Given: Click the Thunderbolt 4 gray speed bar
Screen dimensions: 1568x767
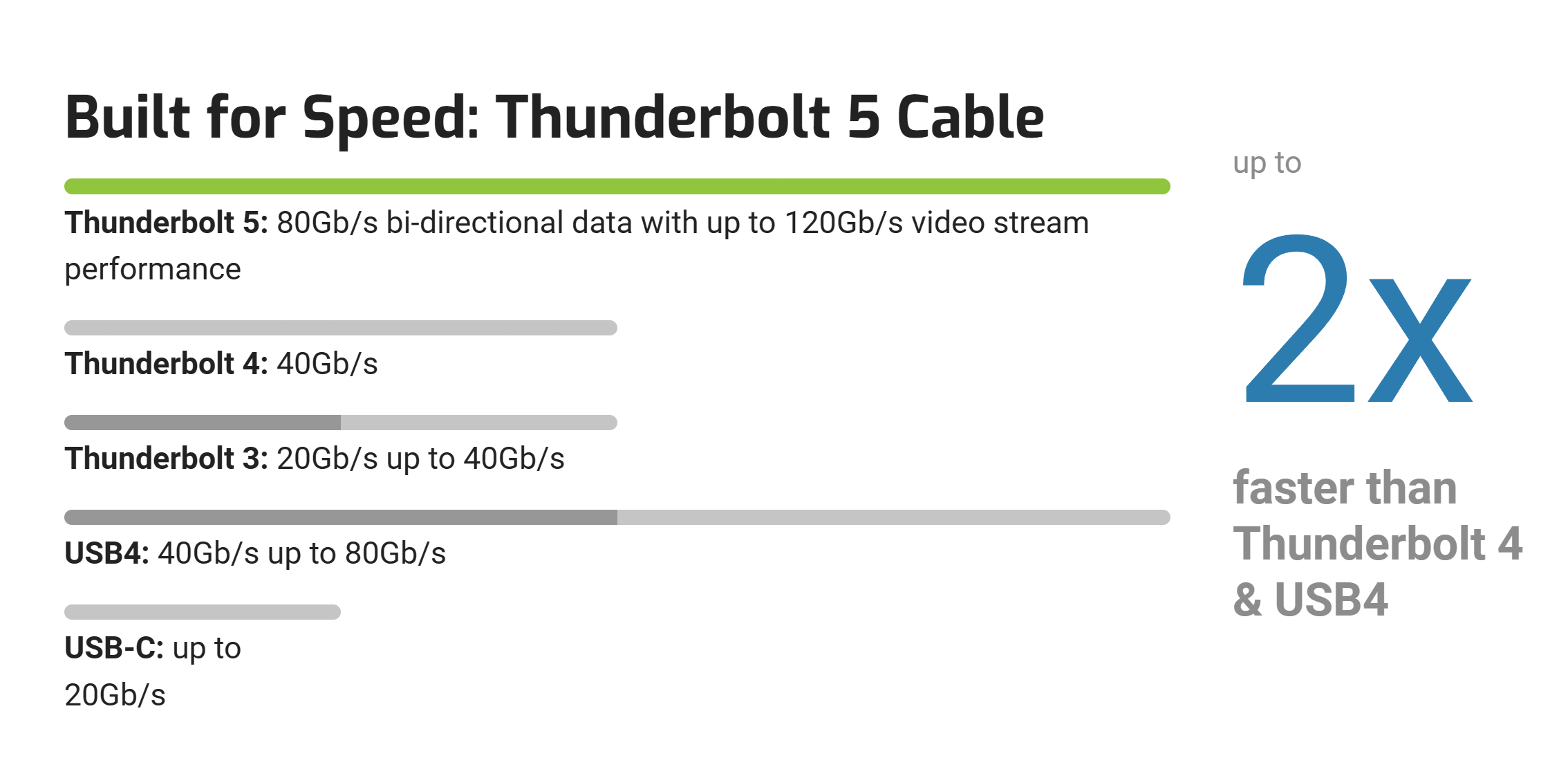Looking at the screenshot, I should [341, 328].
